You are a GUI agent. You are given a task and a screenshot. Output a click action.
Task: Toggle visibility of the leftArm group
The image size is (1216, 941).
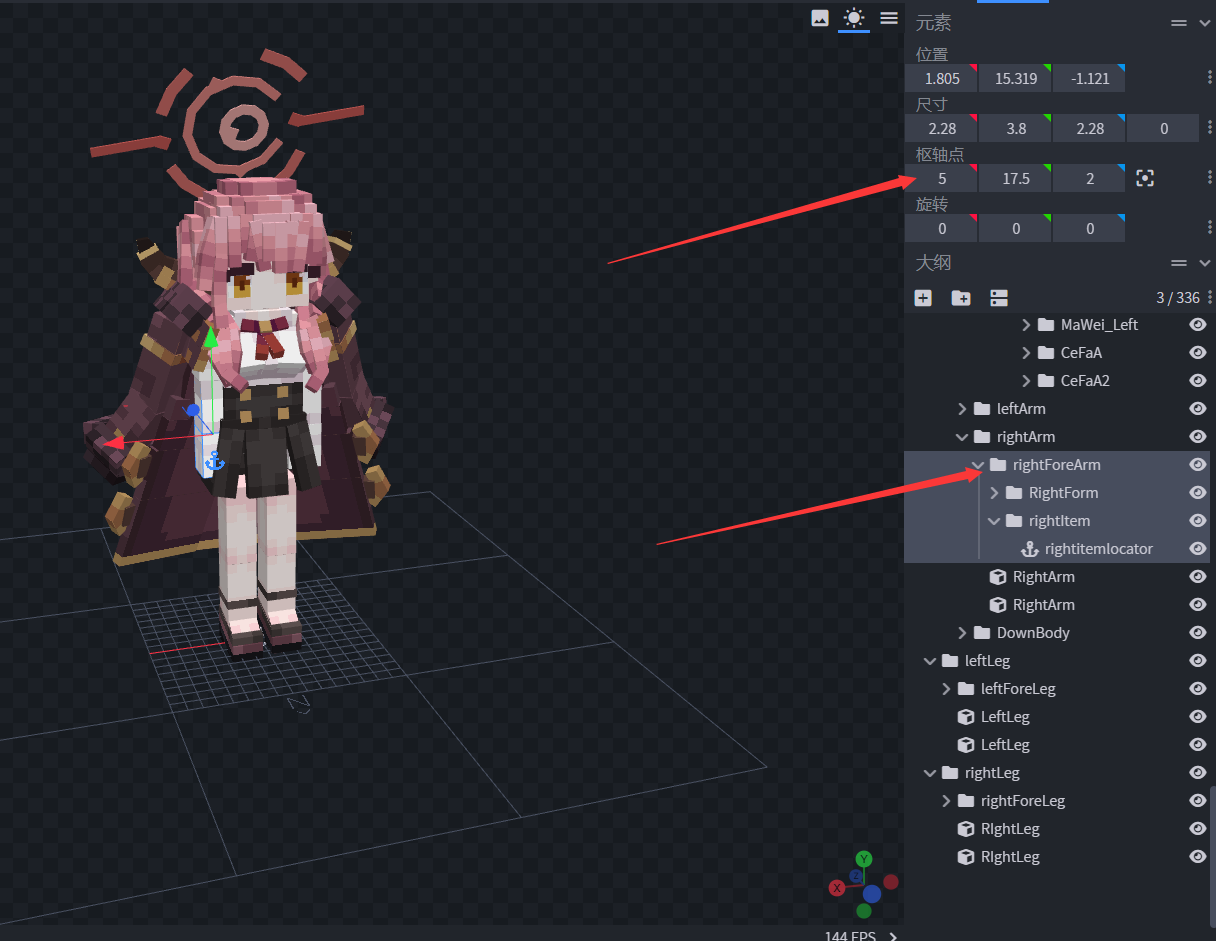click(x=1197, y=409)
